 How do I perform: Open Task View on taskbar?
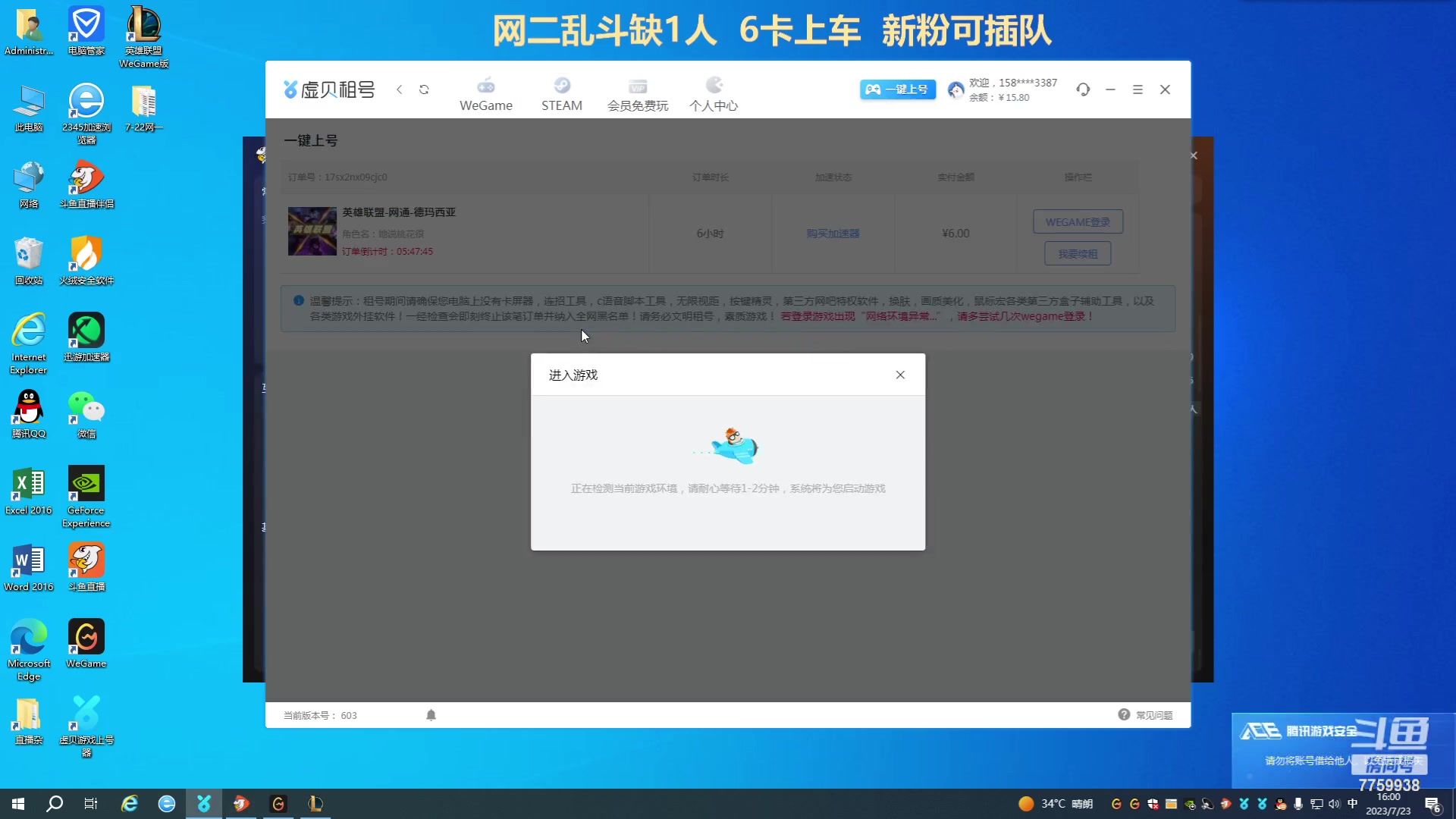(91, 804)
